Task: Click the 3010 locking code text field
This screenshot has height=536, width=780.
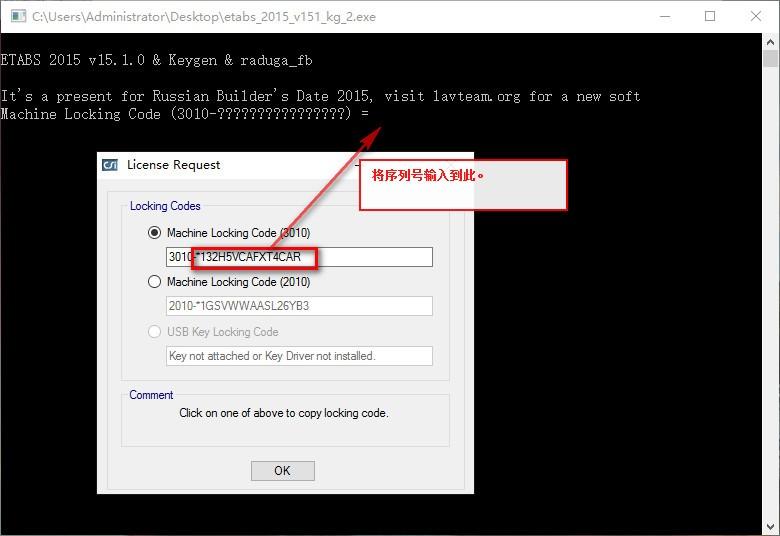Action: [x=299, y=257]
